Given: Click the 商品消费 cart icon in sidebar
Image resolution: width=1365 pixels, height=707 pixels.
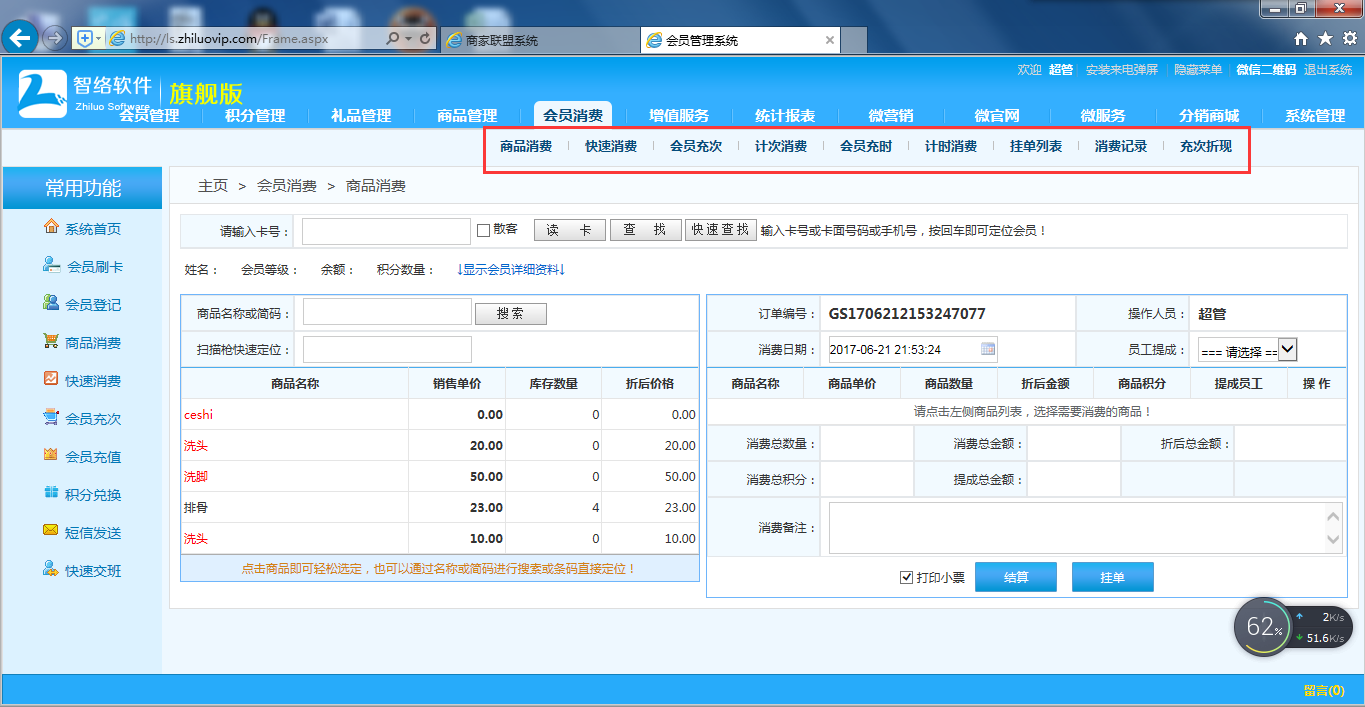Looking at the screenshot, I should click(x=51, y=341).
